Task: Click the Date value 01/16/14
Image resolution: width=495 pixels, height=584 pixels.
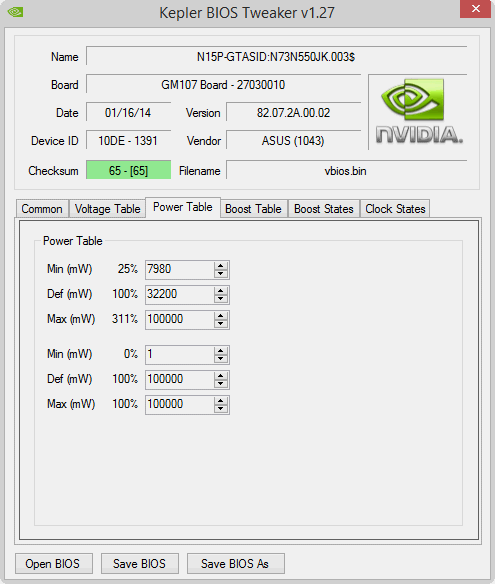Action: click(128, 112)
